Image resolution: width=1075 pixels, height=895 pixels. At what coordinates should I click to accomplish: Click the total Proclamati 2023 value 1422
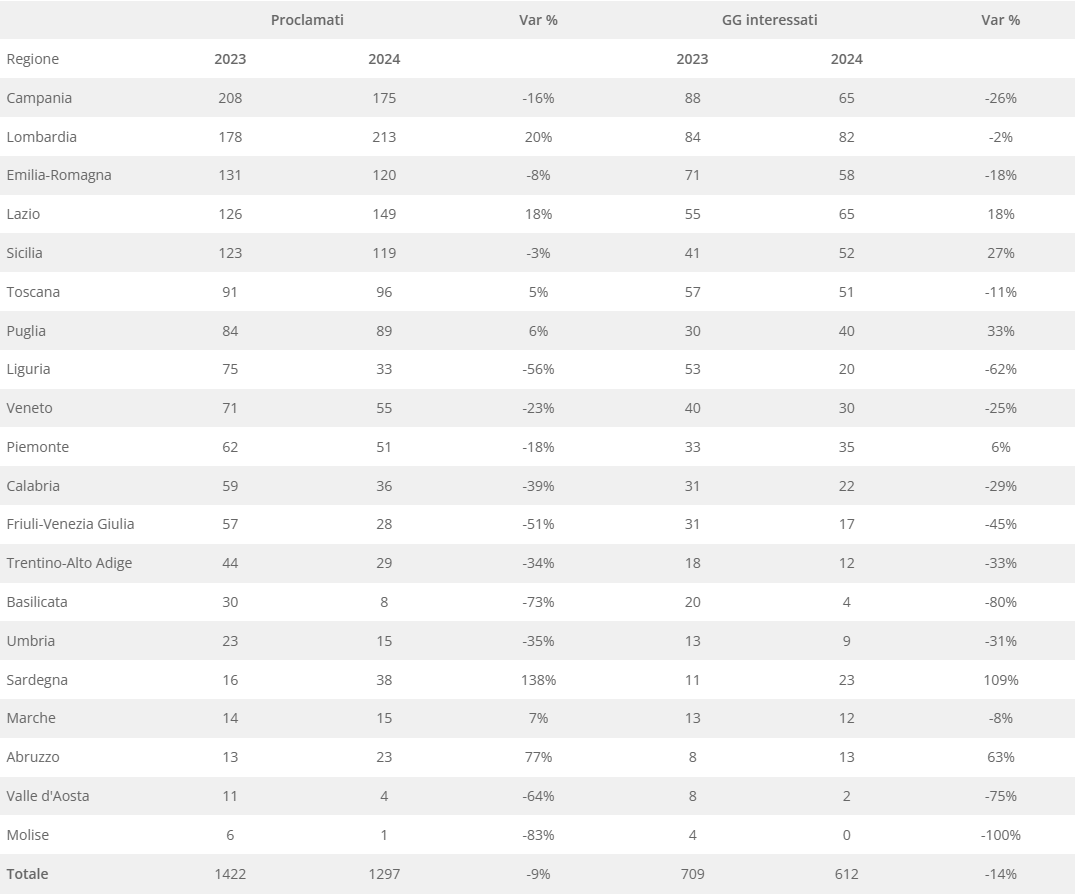click(x=230, y=874)
